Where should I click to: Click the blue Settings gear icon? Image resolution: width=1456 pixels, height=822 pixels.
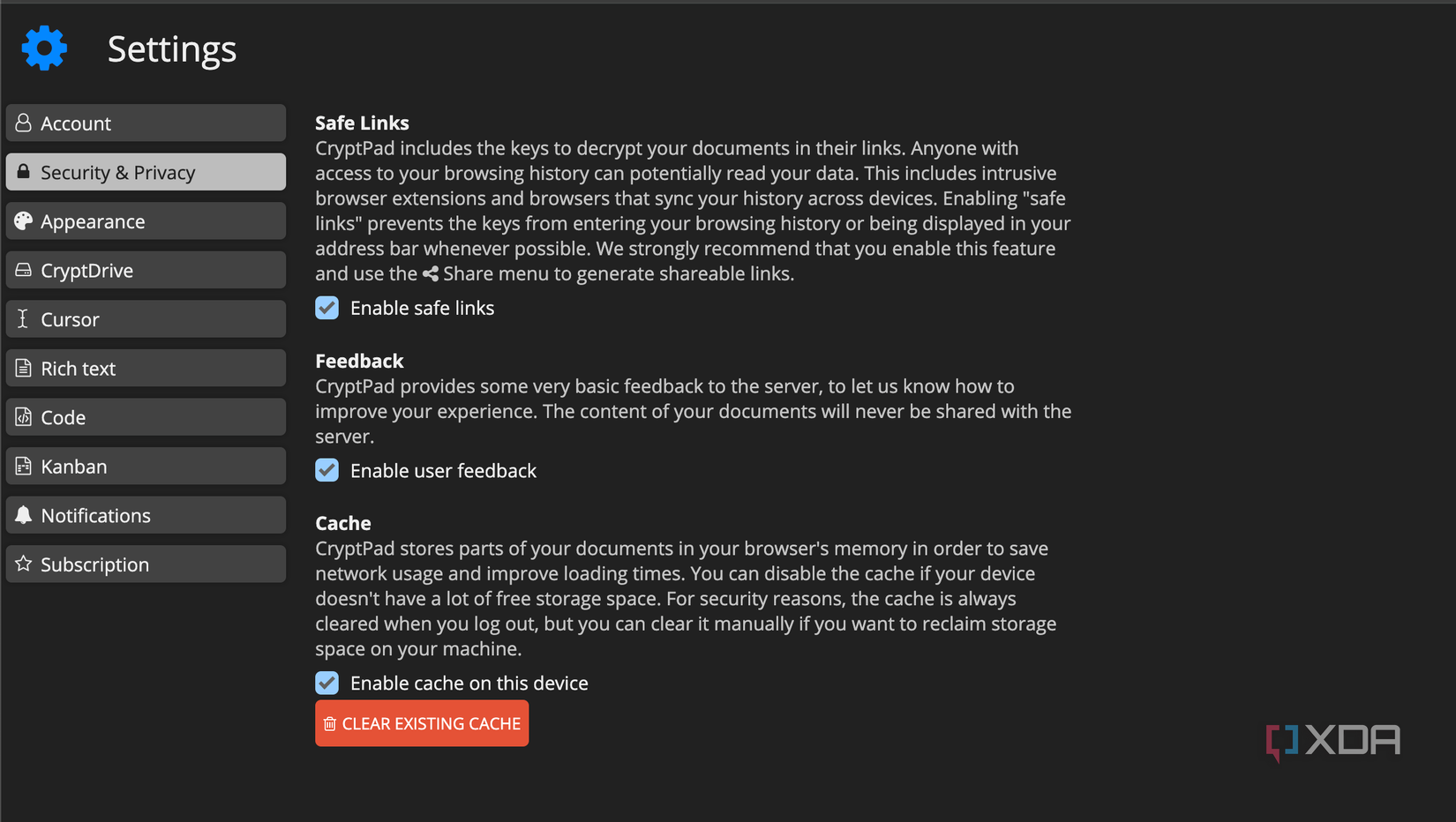click(x=44, y=49)
